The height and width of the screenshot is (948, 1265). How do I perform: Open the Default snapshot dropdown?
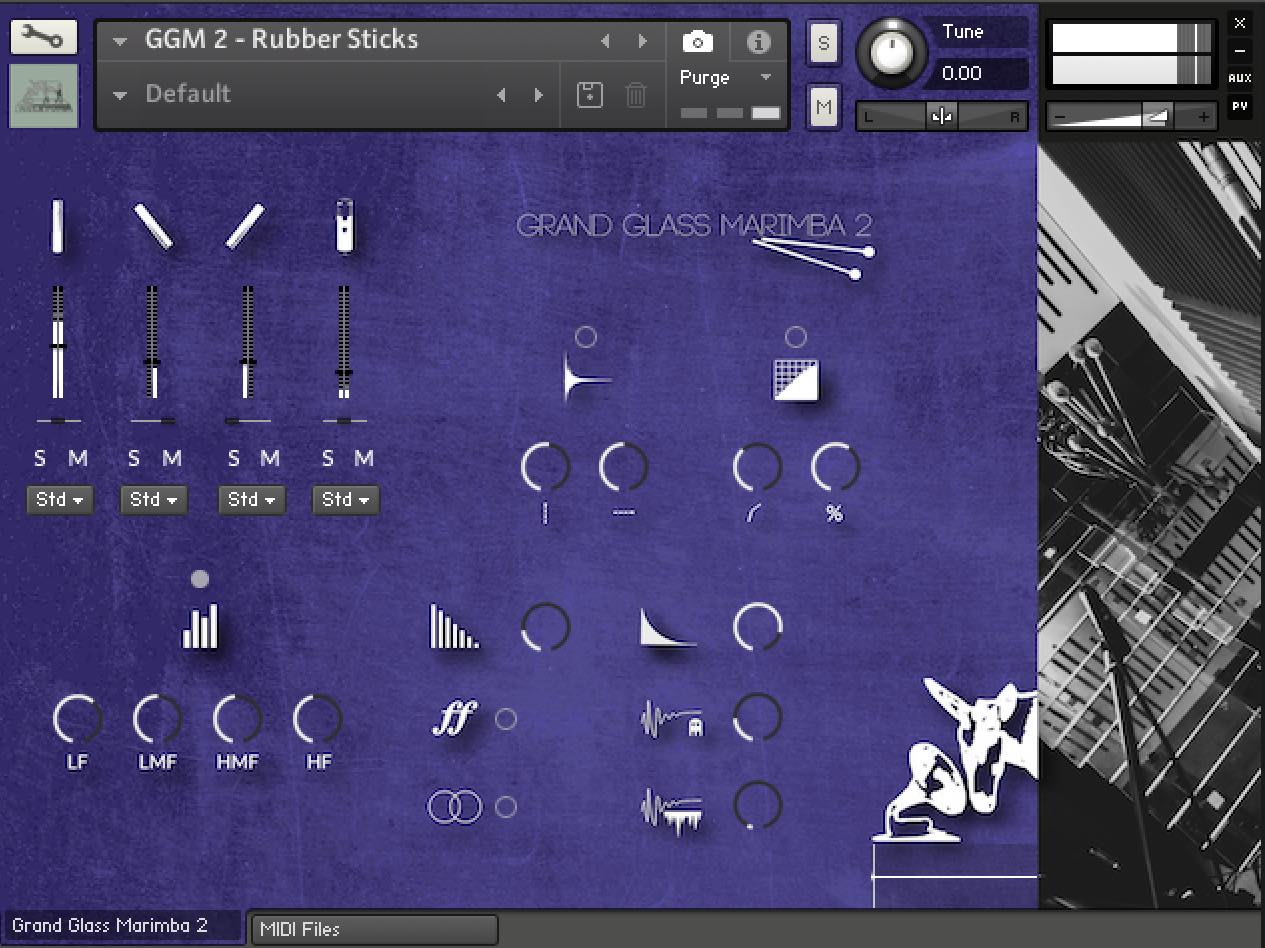coord(121,96)
